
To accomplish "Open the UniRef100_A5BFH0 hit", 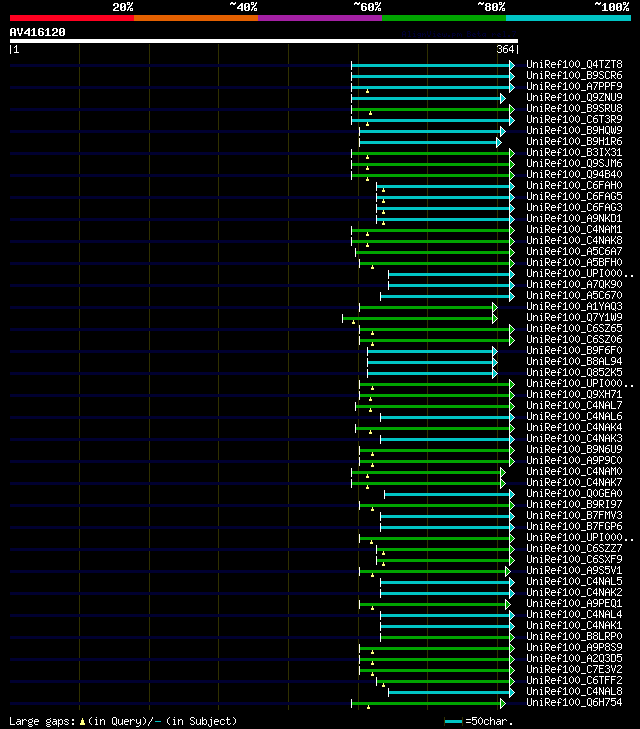I will click(574, 262).
